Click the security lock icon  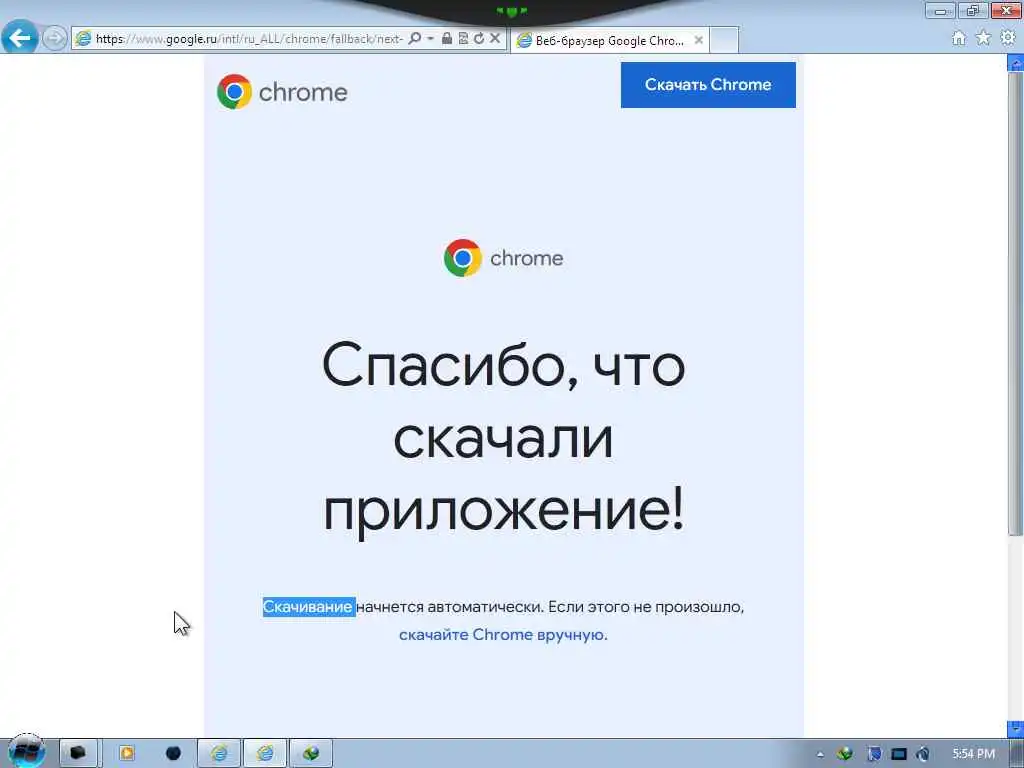(x=447, y=39)
